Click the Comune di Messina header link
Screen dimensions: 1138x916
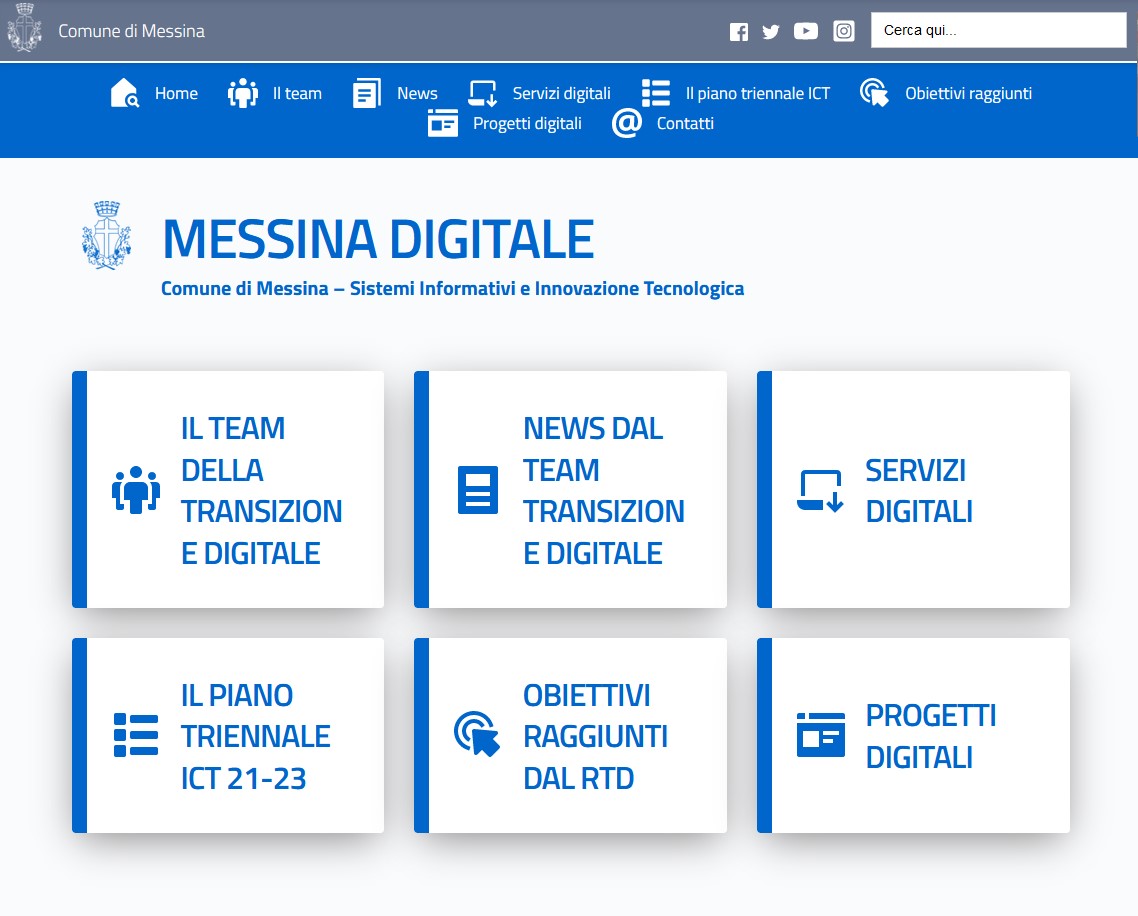(131, 31)
